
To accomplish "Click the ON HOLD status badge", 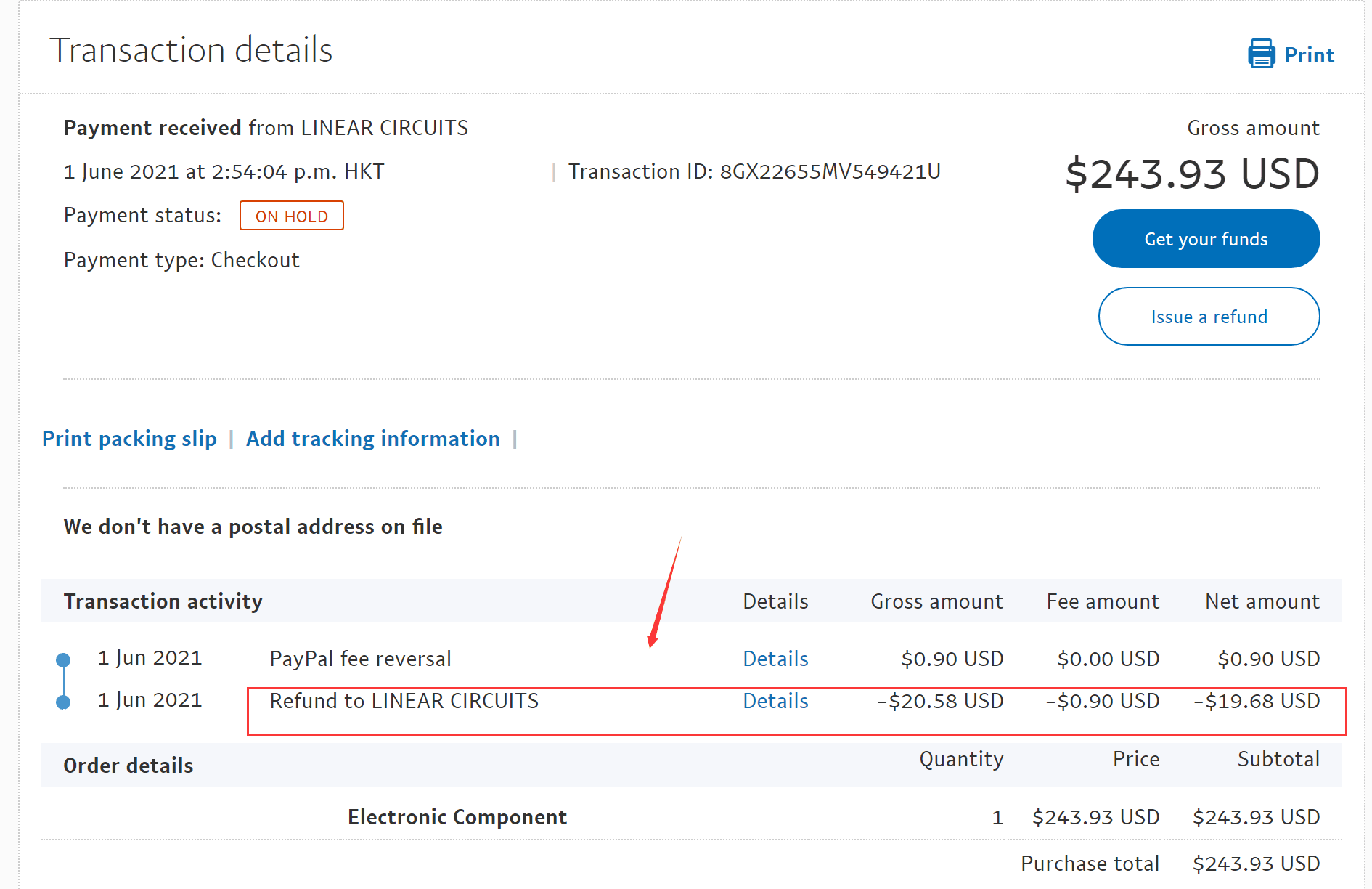I will (x=292, y=216).
